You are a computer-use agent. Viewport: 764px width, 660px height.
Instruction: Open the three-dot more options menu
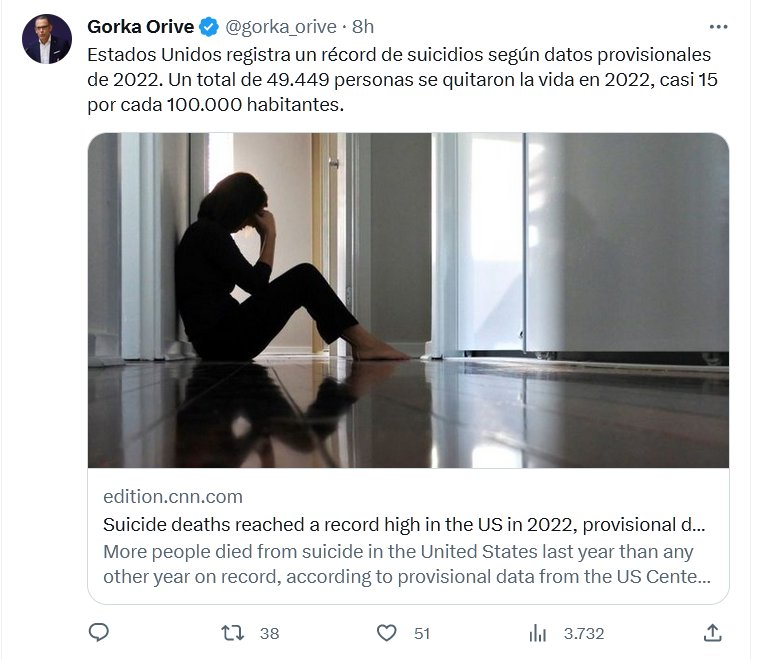718,26
